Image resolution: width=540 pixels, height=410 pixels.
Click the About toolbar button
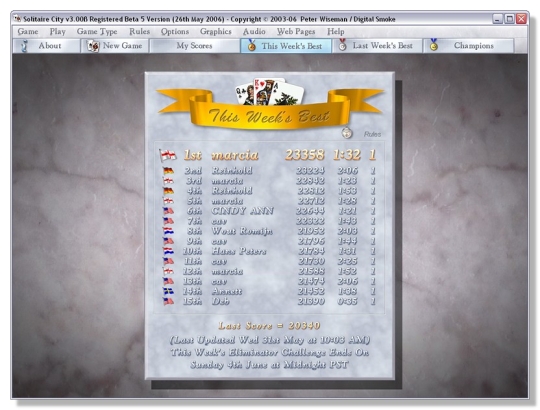46,46
